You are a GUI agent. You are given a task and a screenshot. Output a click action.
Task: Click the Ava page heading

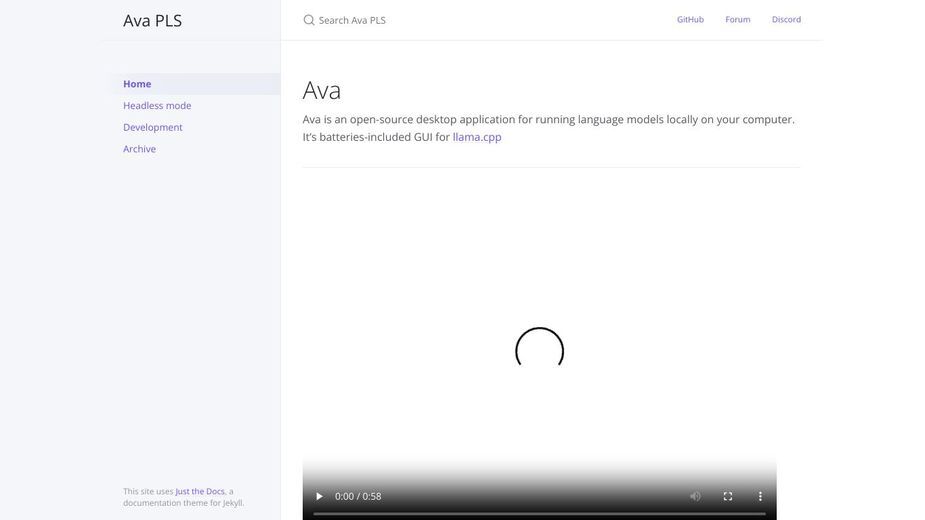tap(322, 90)
